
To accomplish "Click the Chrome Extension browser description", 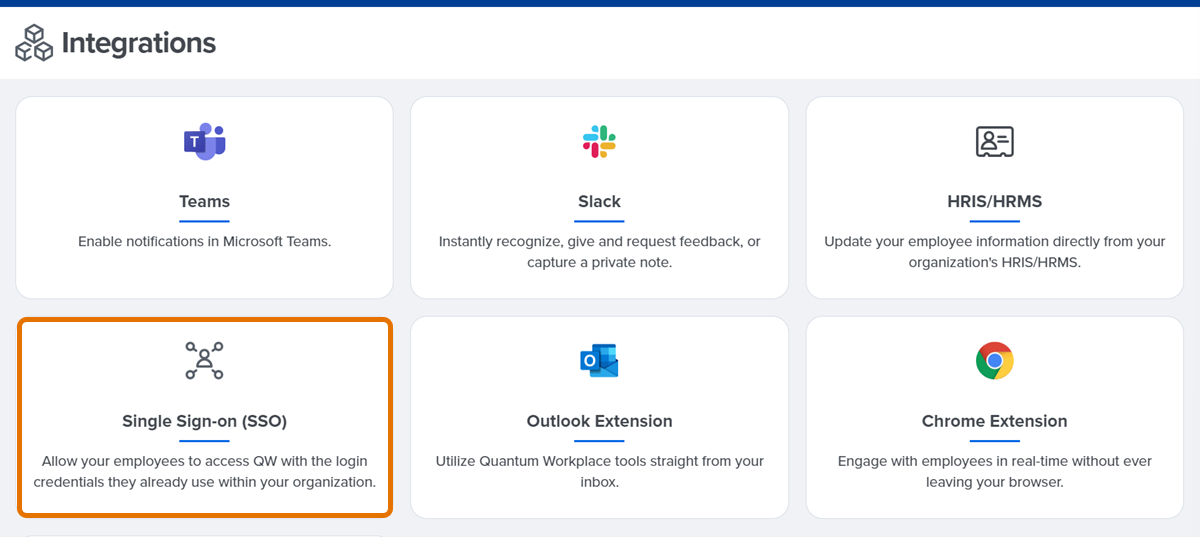I will pyautogui.click(x=994, y=471).
